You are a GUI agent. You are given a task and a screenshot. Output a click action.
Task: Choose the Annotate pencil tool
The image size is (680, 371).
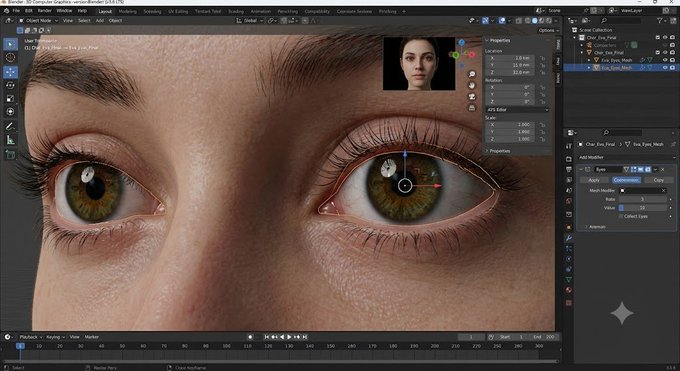pyautogui.click(x=10, y=126)
